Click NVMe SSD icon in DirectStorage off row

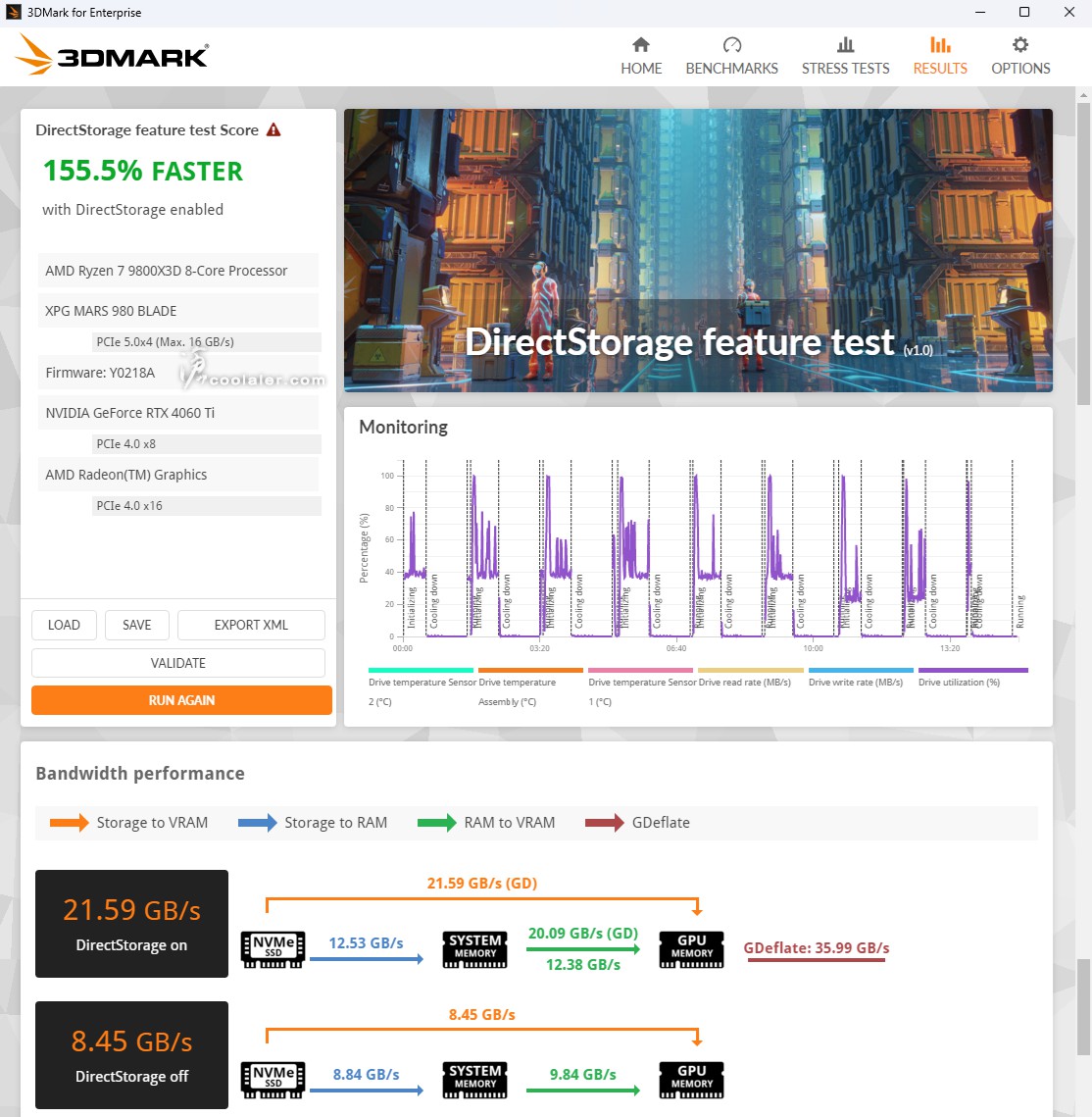click(273, 1080)
